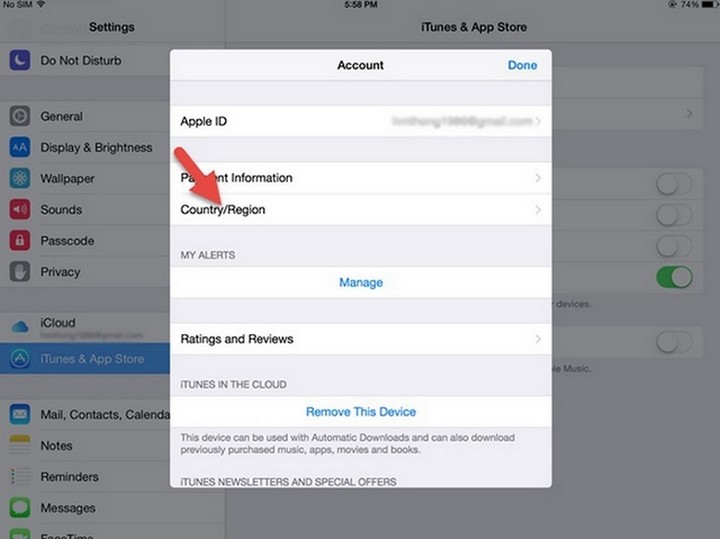Image resolution: width=720 pixels, height=539 pixels.
Task: Expand the Country/Region row chevron
Action: [x=538, y=210]
